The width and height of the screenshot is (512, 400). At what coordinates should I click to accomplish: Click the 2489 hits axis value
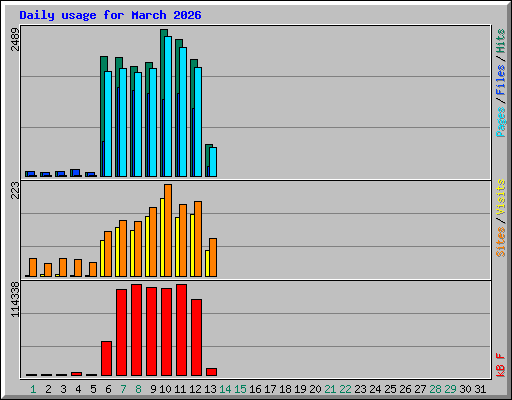tap(15, 39)
